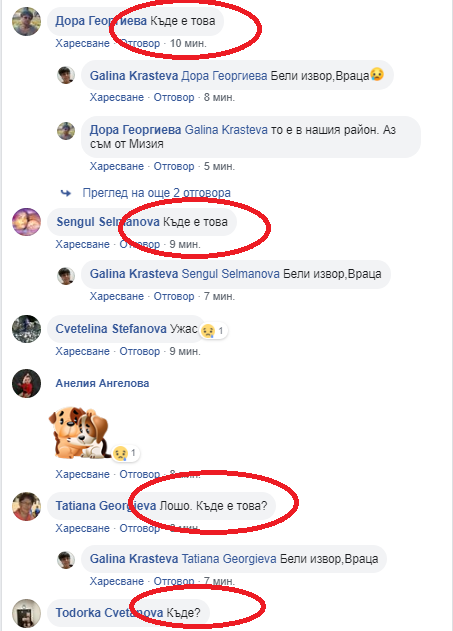Open Galina Krasteva's name in first reply
The image size is (453, 631).
[x=134, y=76]
